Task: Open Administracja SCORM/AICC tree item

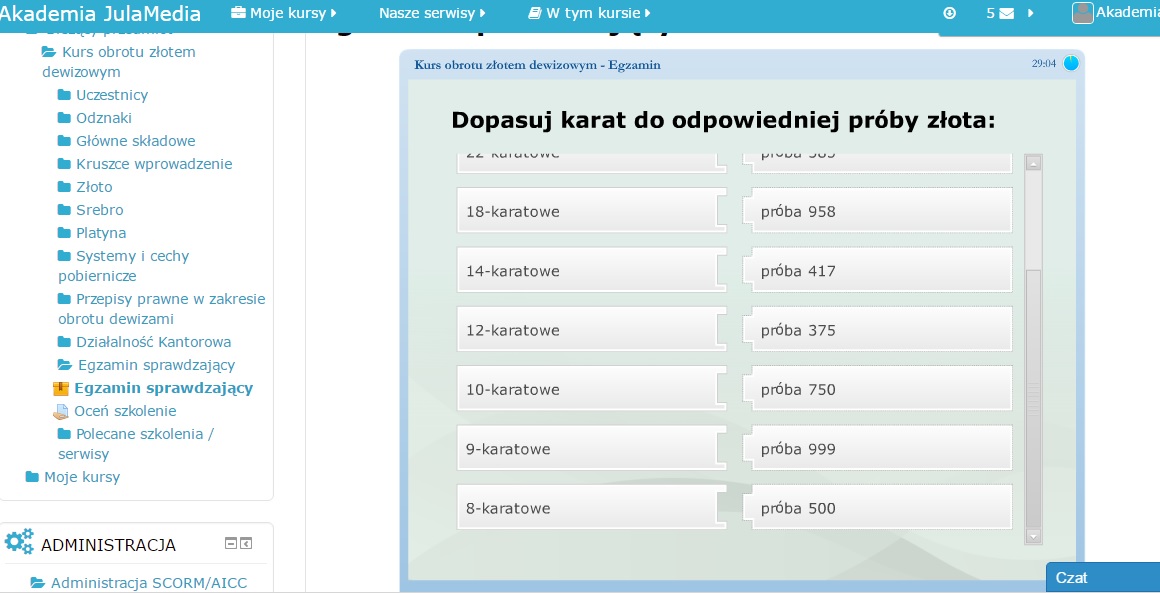Action: [x=148, y=583]
